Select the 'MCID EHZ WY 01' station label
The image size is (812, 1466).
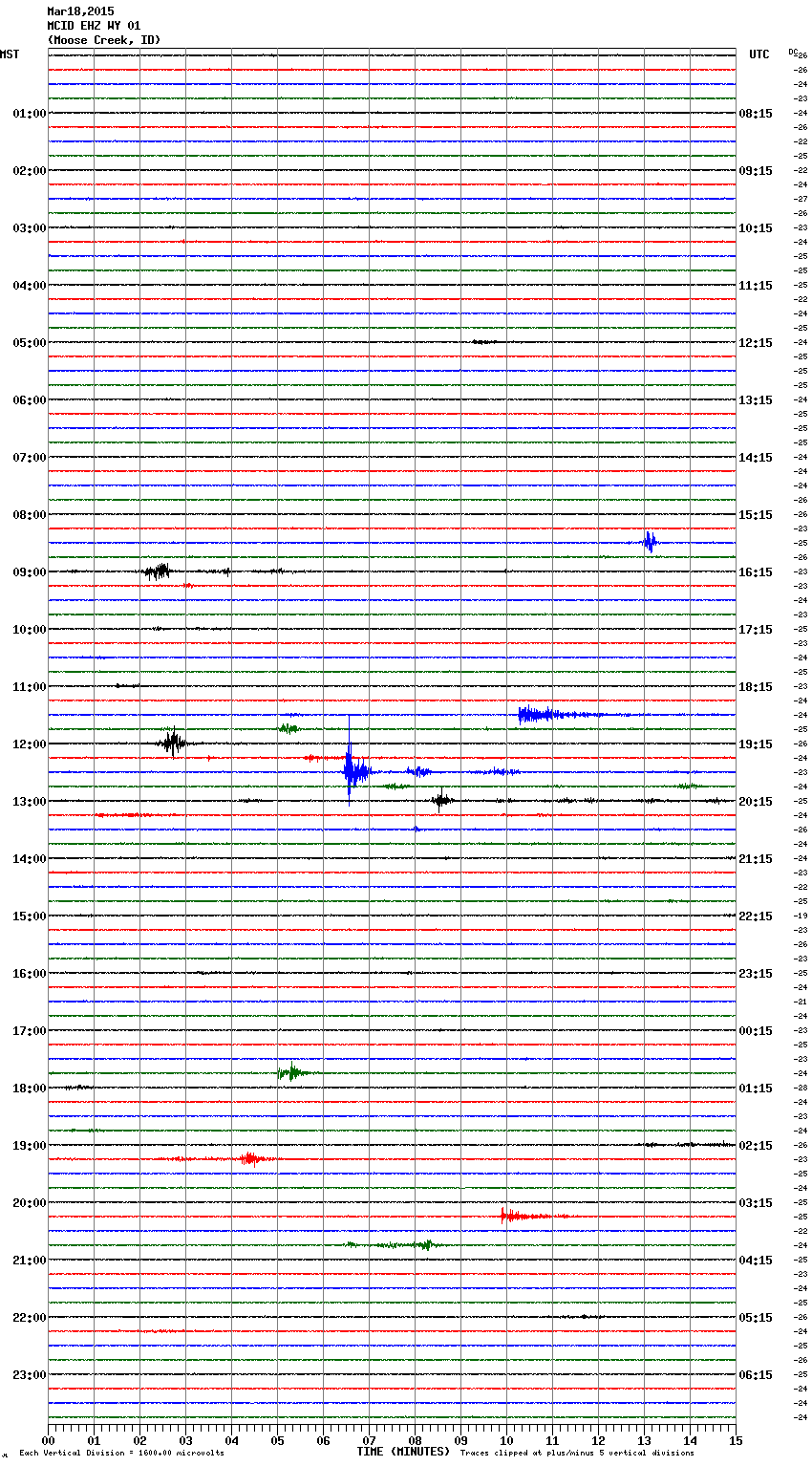[x=94, y=26]
